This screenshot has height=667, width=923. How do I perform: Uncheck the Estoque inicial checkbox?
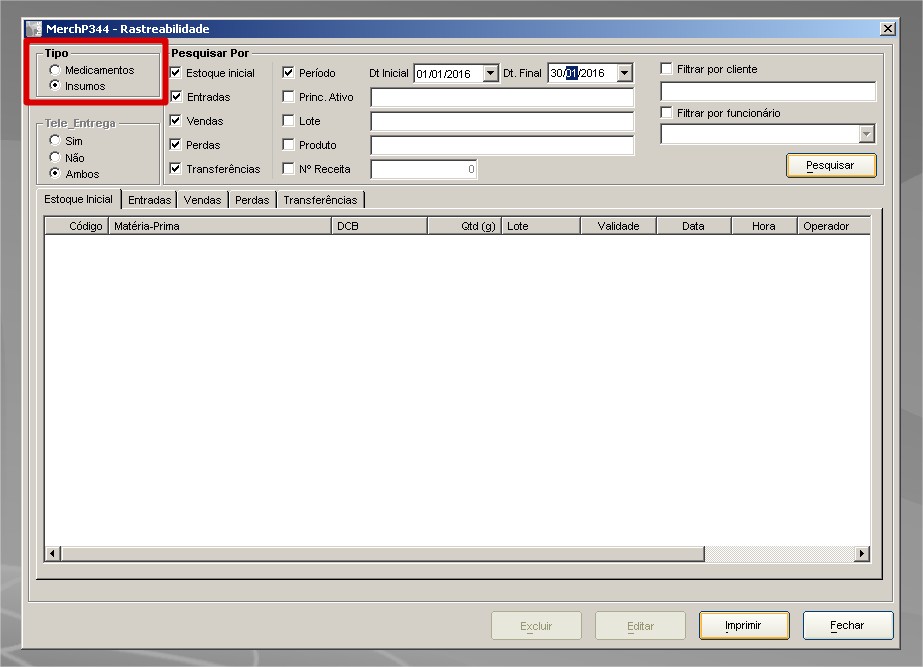click(x=176, y=73)
